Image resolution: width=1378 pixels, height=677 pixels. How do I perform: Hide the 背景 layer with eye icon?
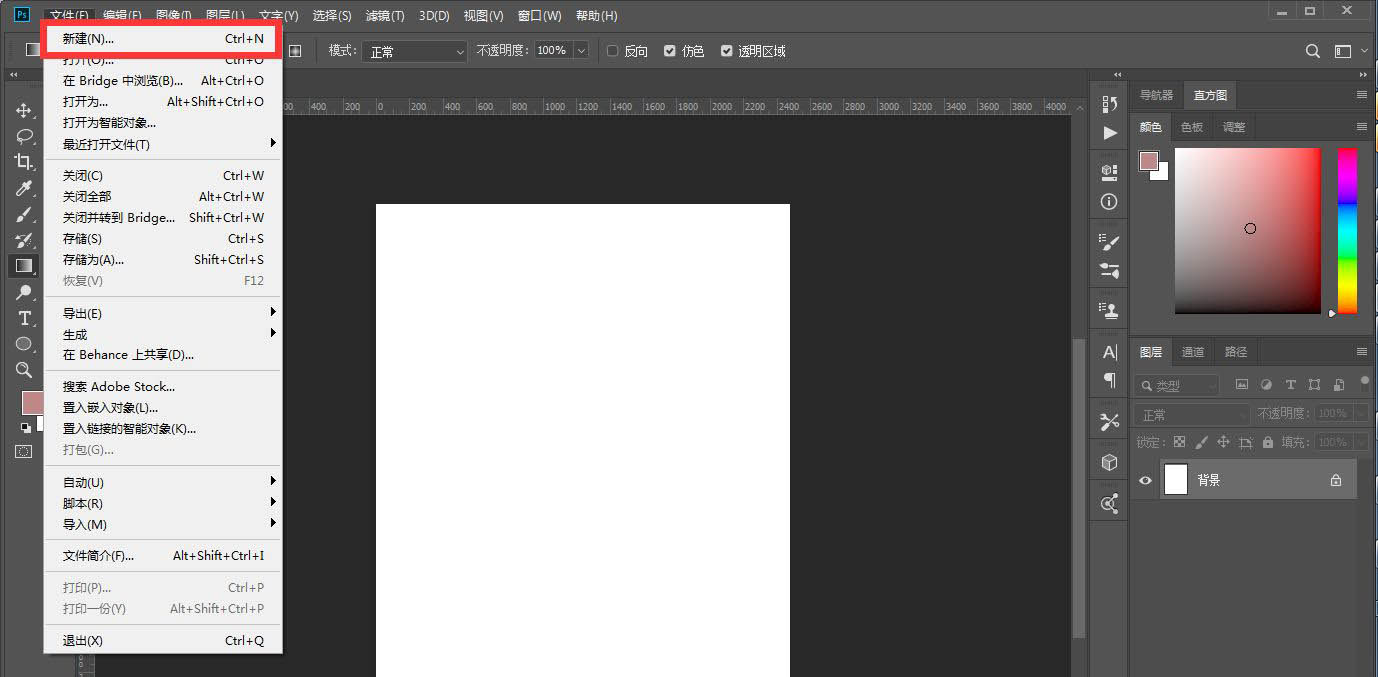coord(1146,481)
